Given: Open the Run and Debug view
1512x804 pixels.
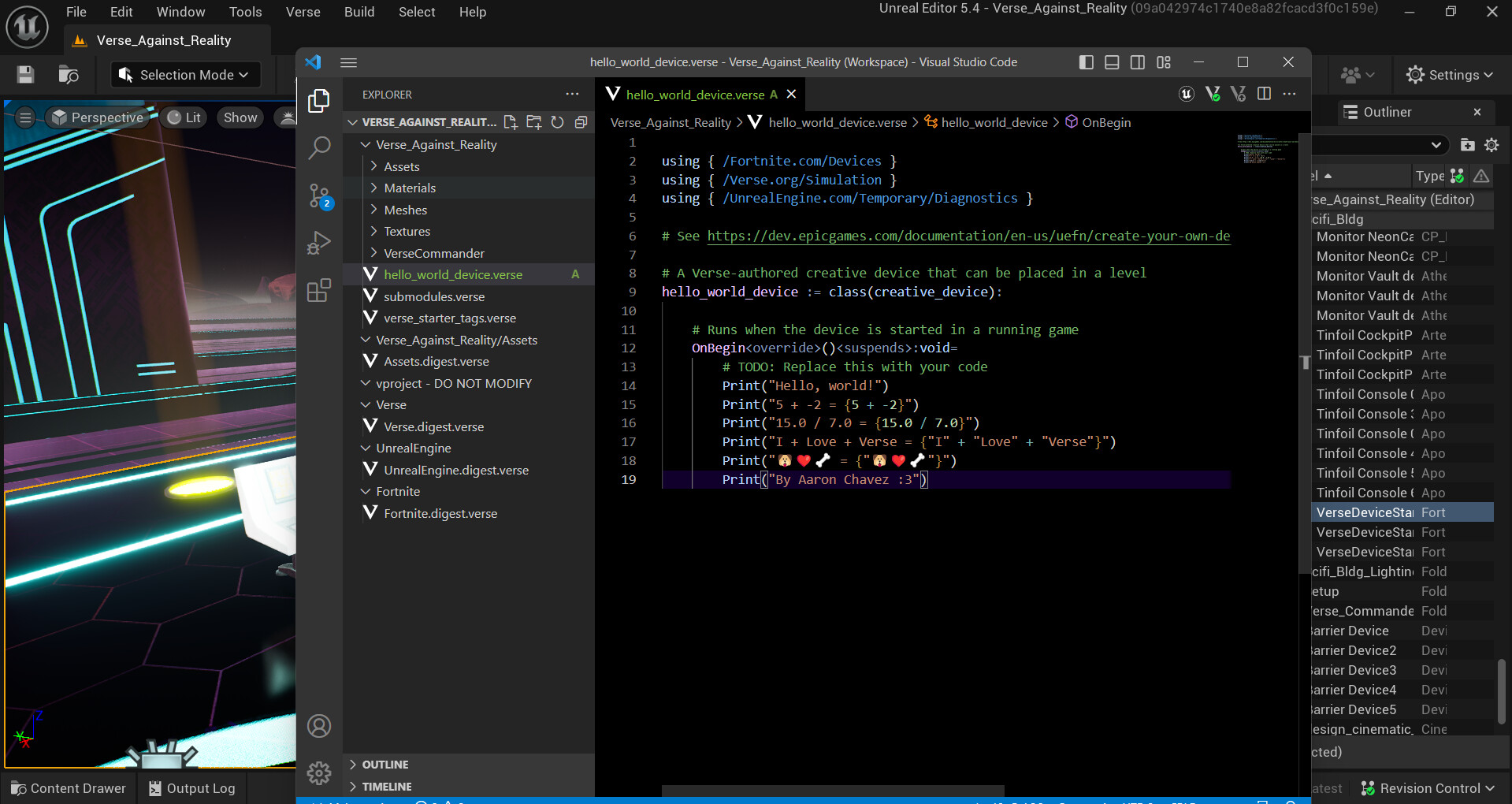Looking at the screenshot, I should (319, 243).
